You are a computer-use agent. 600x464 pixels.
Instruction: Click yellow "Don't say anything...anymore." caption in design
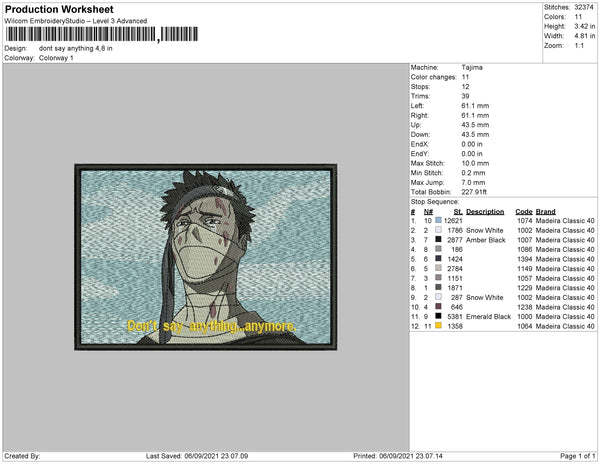tap(211, 326)
